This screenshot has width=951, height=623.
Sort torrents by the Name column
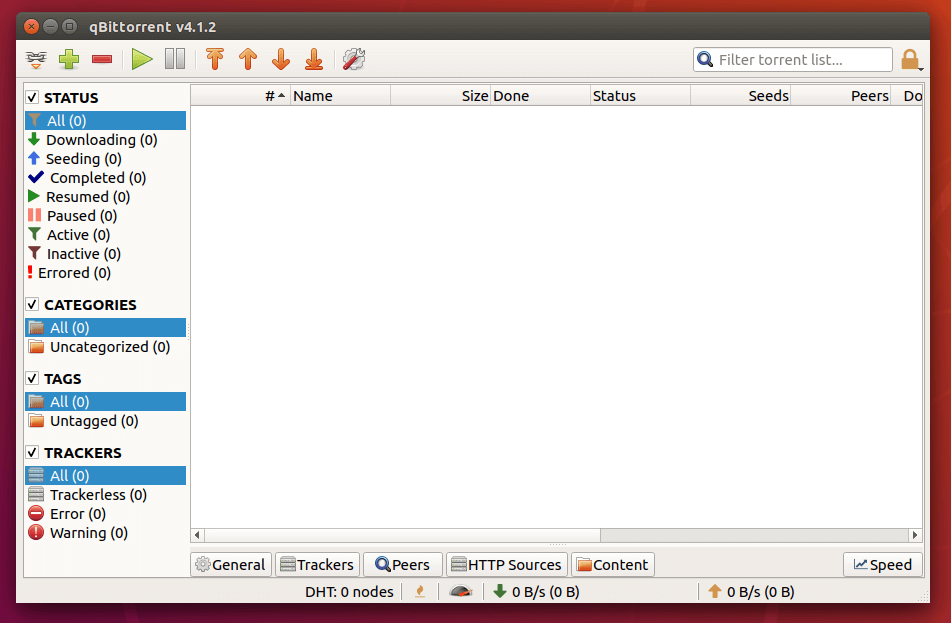(314, 95)
